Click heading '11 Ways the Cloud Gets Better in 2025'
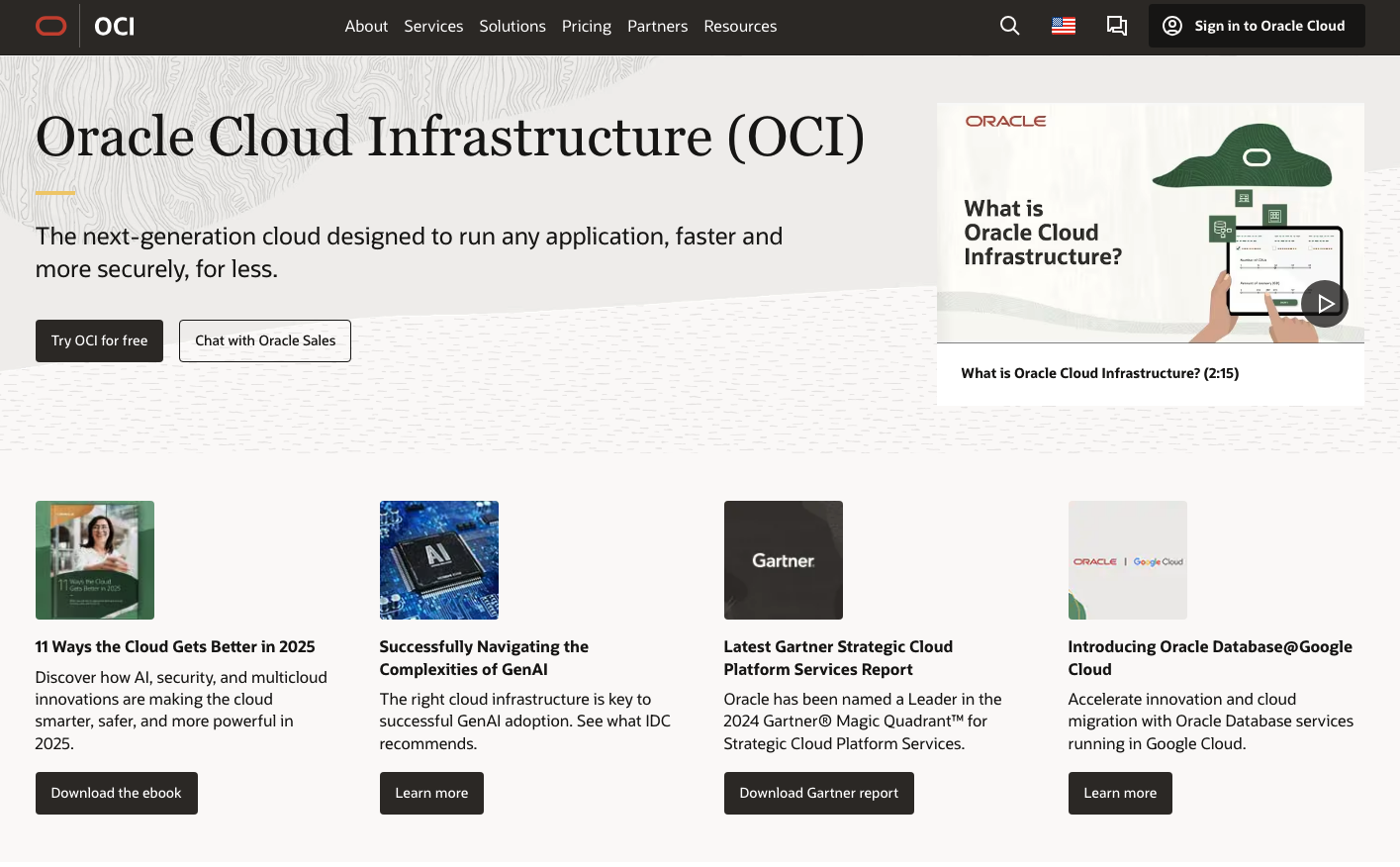 pyautogui.click(x=175, y=646)
